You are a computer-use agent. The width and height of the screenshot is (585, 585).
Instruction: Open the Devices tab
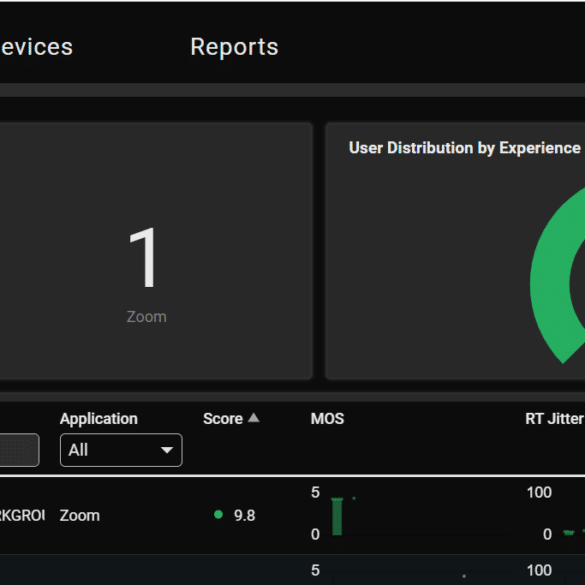36,47
